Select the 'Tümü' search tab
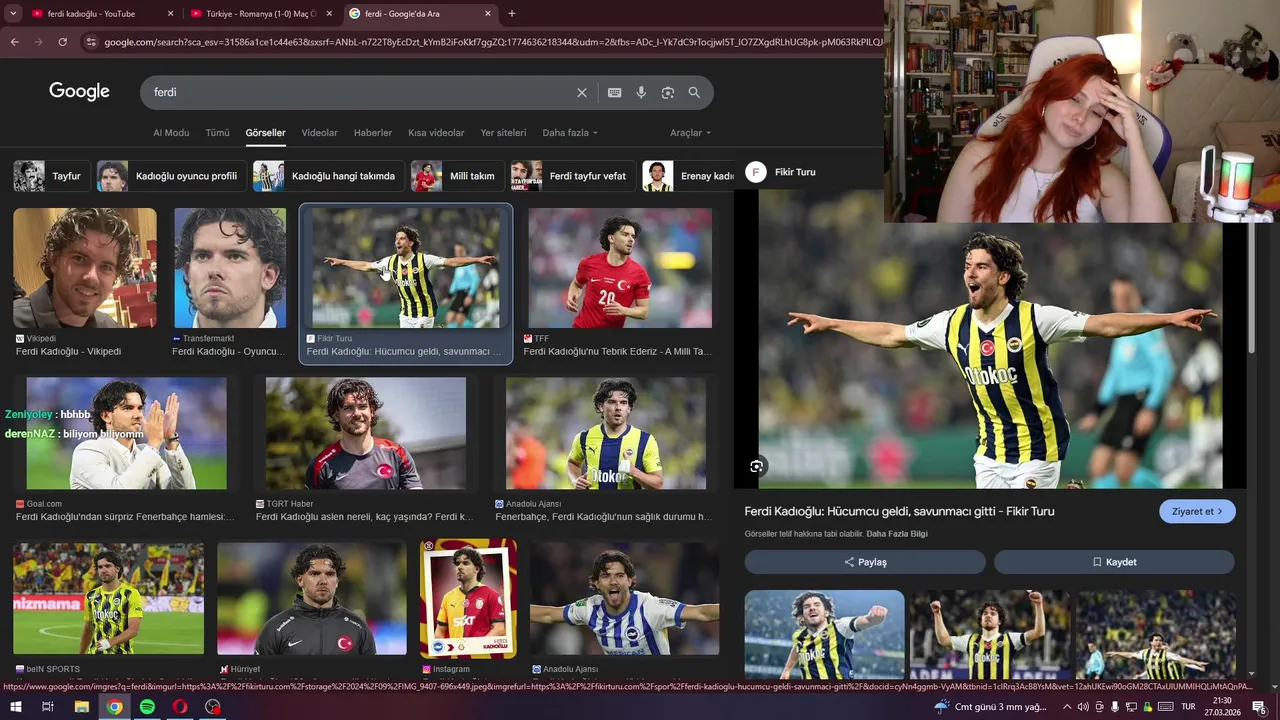 point(217,133)
